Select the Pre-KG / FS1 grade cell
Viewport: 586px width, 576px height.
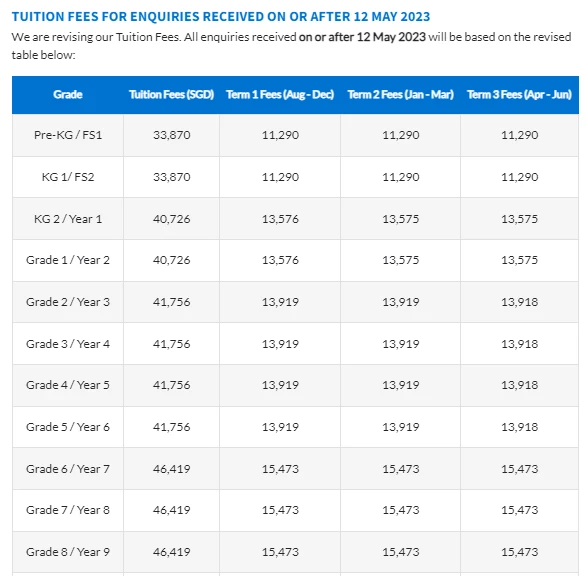pos(68,135)
